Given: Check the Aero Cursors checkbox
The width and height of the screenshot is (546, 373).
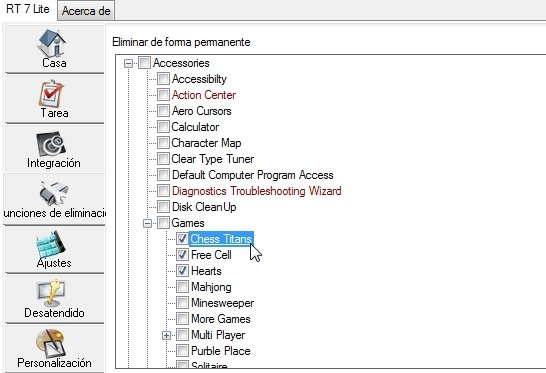Looking at the screenshot, I should tap(163, 111).
